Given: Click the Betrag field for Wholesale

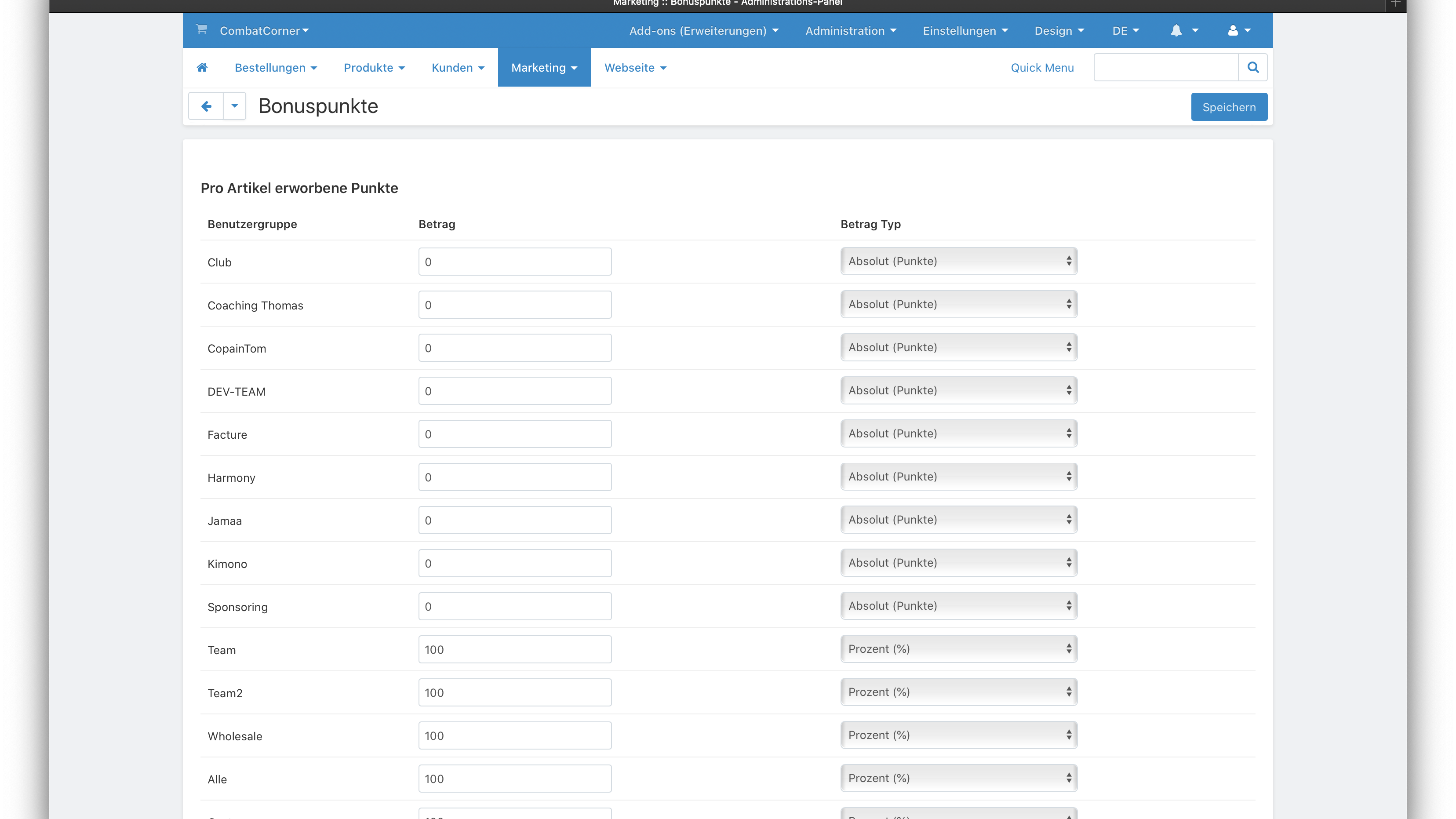Looking at the screenshot, I should pyautogui.click(x=515, y=735).
